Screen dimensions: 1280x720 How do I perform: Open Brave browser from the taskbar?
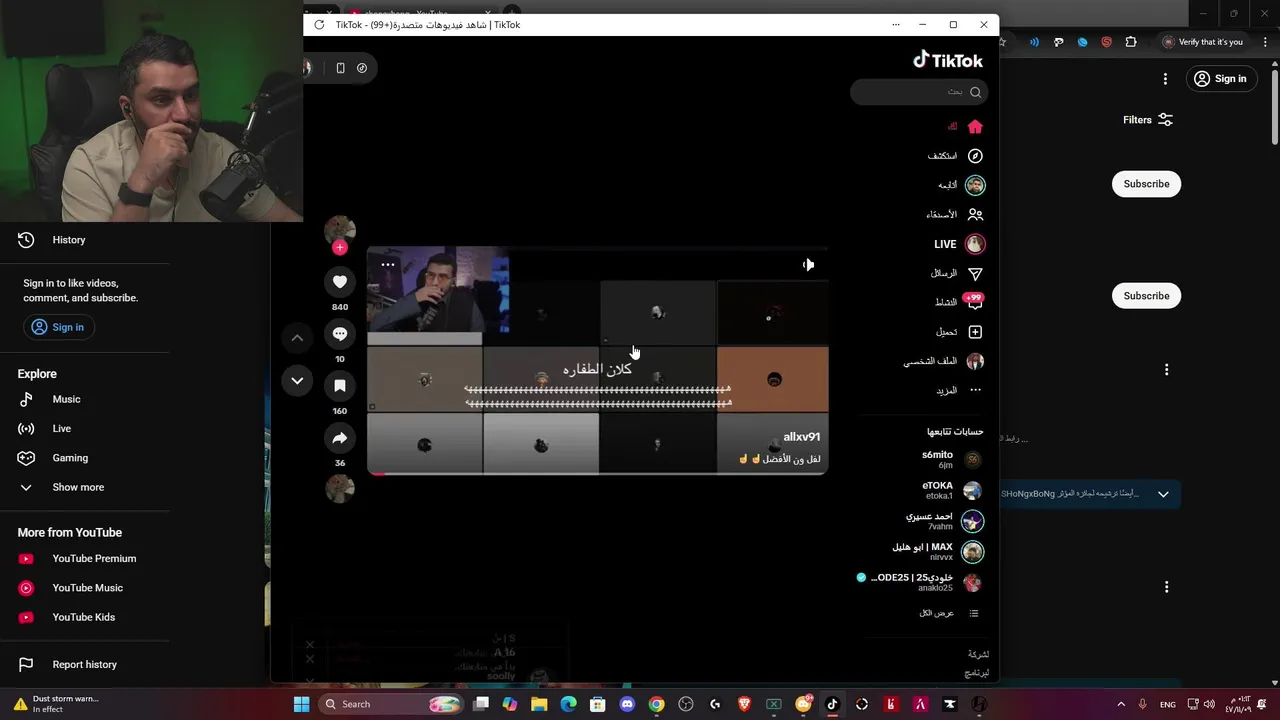click(744, 704)
